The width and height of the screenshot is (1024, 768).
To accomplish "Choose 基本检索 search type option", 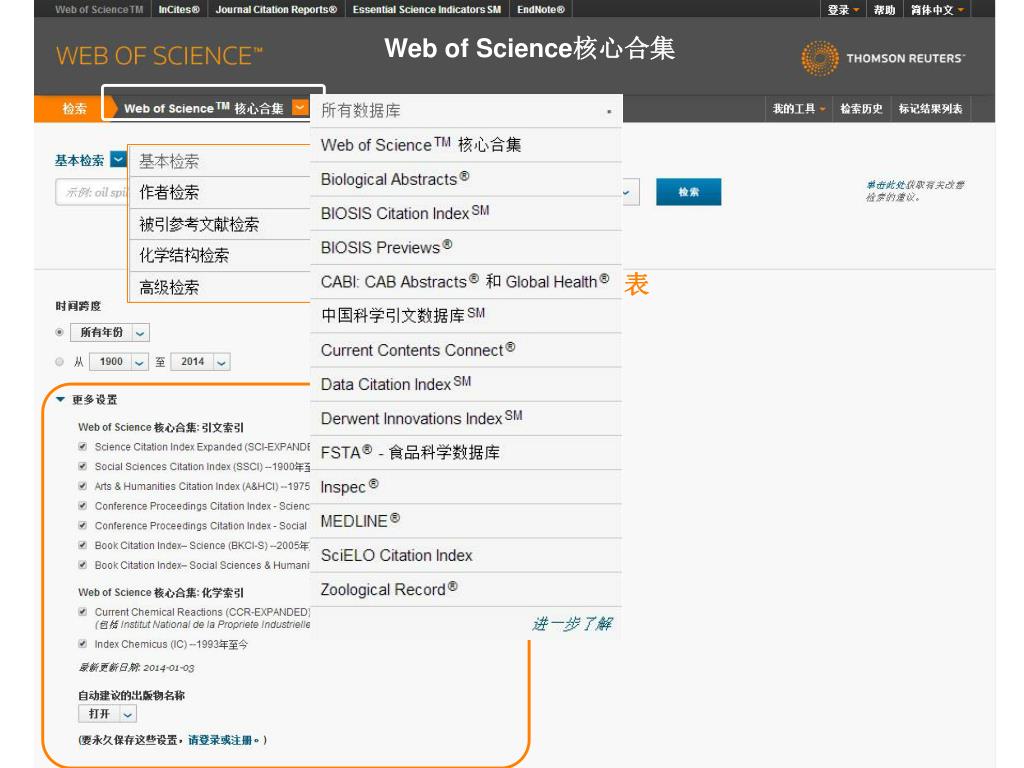I will [220, 161].
